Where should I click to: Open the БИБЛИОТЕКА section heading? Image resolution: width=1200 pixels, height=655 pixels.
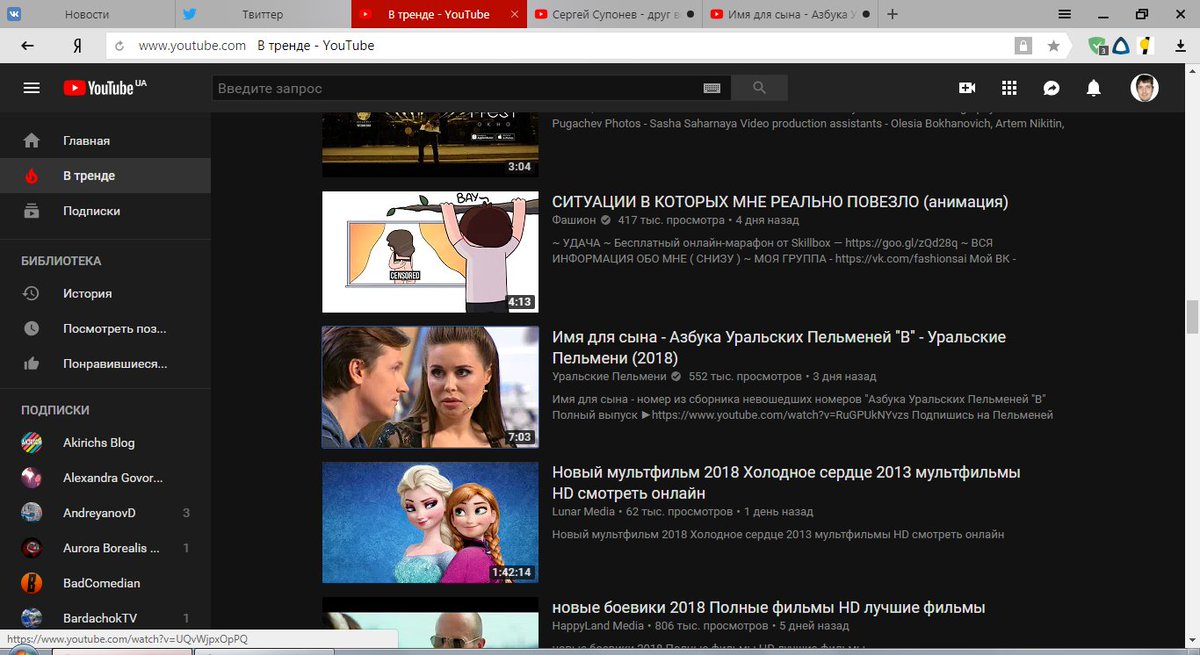click(61, 261)
